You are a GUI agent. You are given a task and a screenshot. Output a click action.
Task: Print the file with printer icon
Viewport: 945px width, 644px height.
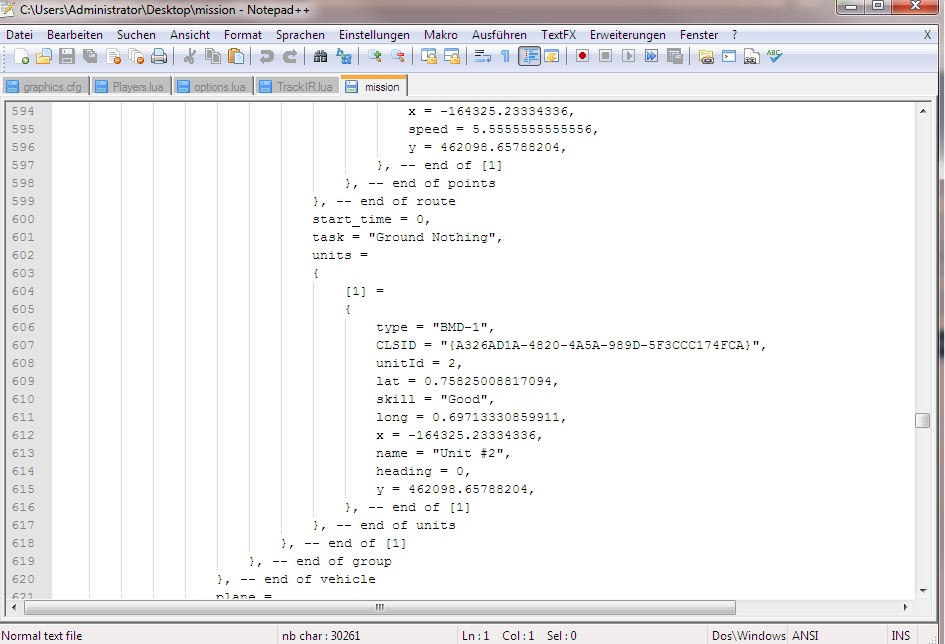159,57
